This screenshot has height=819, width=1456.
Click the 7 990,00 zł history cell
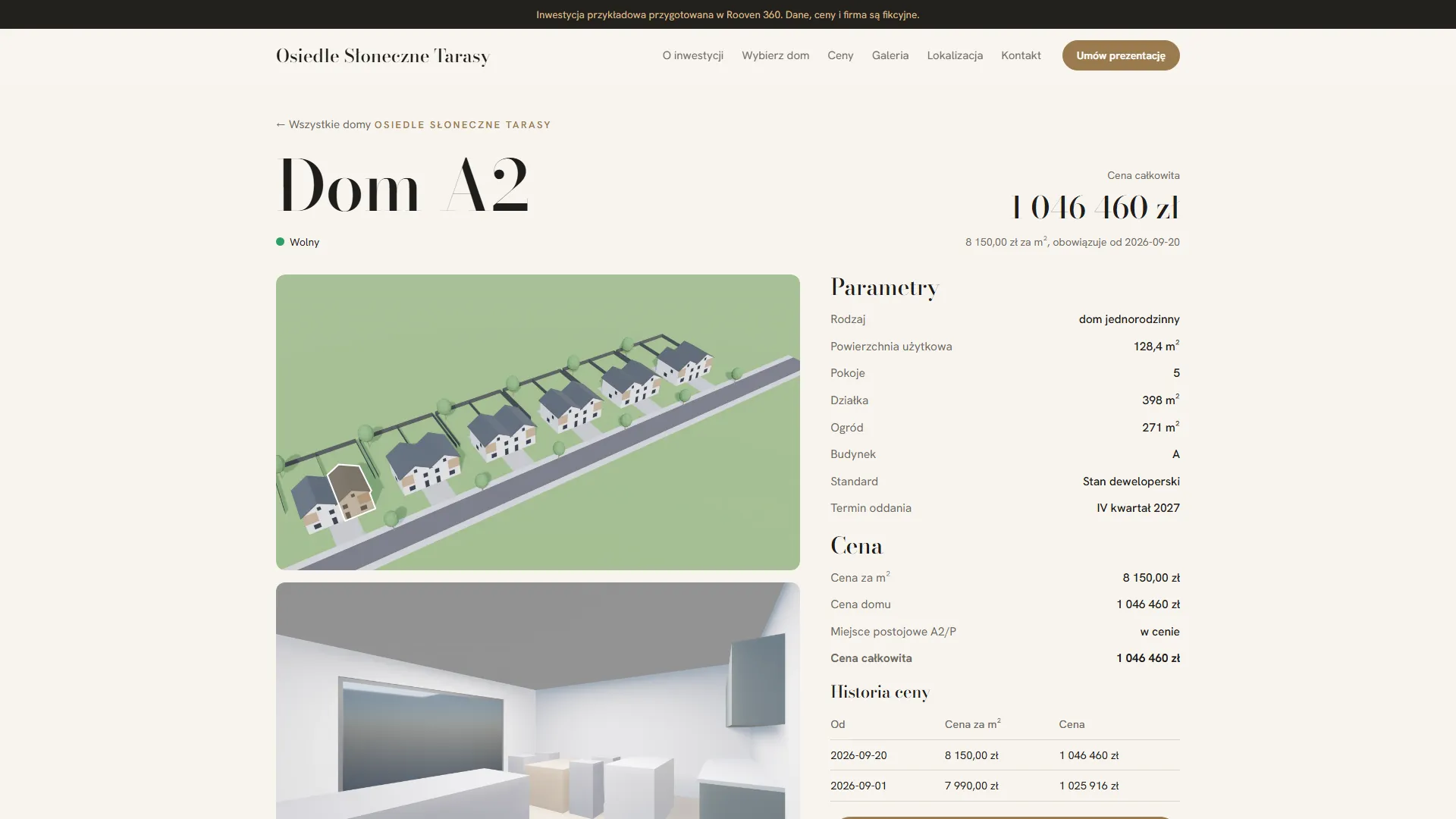tap(971, 786)
